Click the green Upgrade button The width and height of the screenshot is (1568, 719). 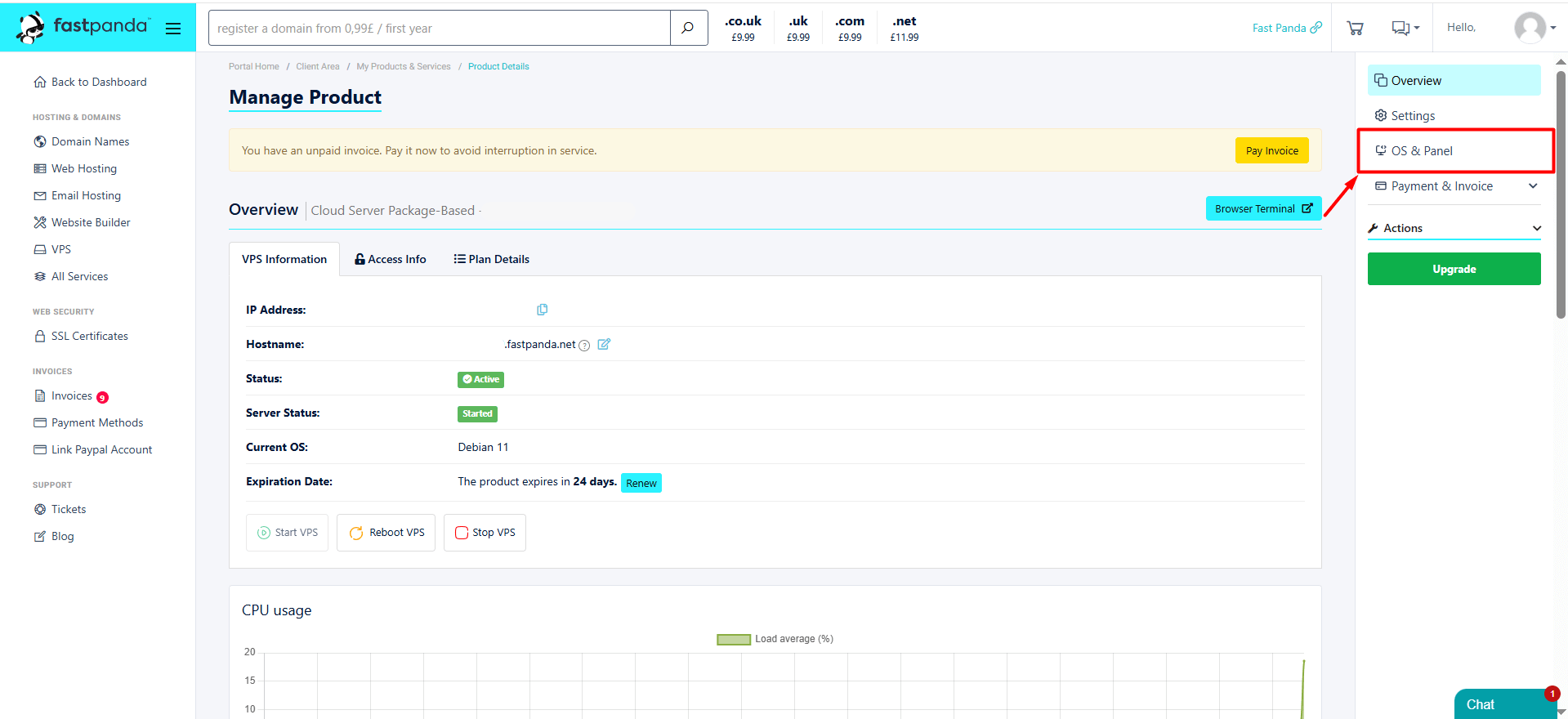point(1454,269)
